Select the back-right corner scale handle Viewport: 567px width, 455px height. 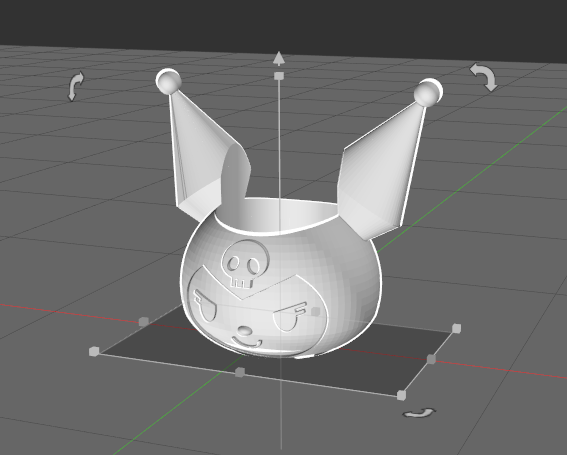point(457,328)
